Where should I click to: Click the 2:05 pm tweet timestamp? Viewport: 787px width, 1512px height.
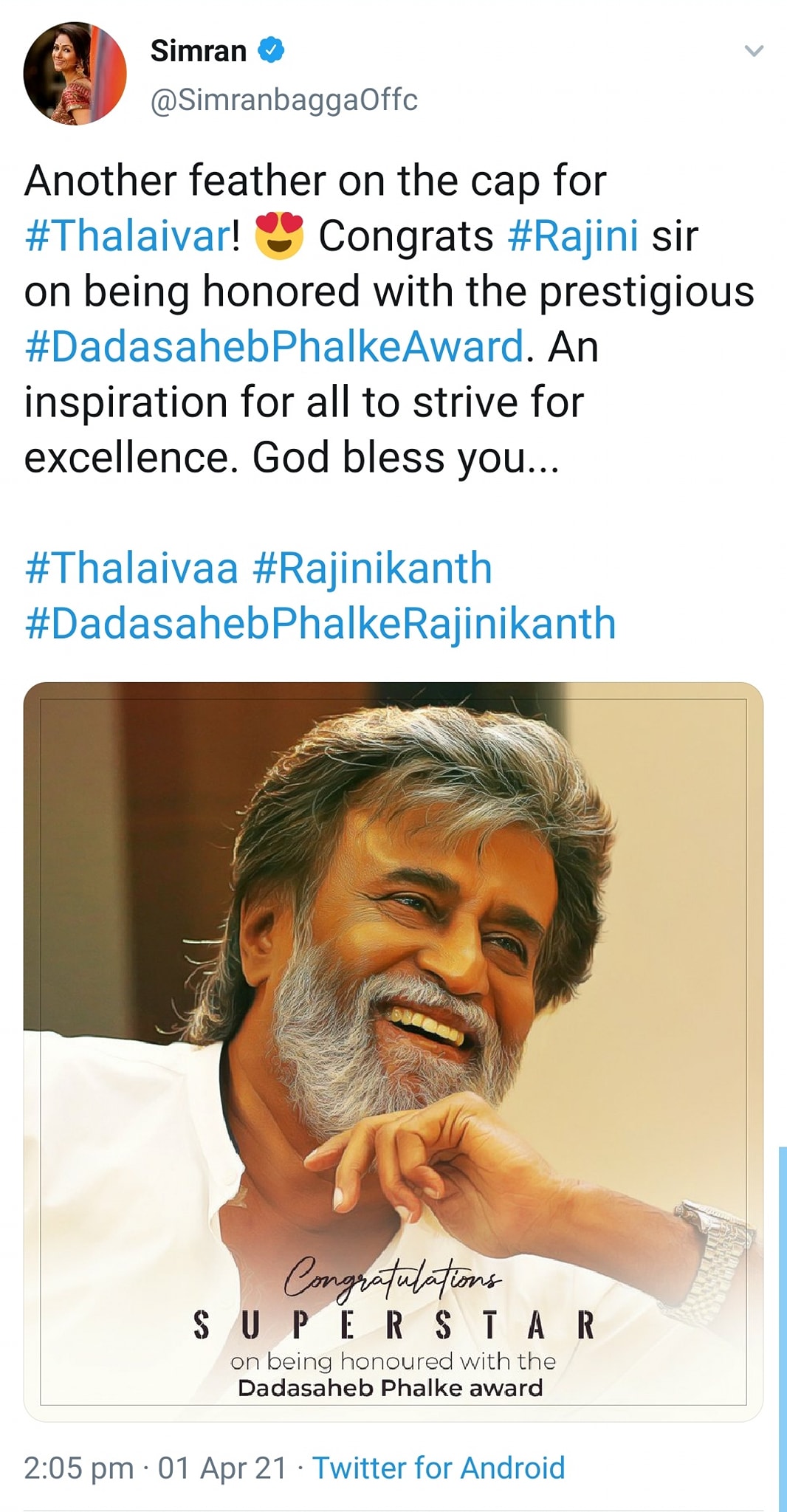click(x=79, y=1468)
